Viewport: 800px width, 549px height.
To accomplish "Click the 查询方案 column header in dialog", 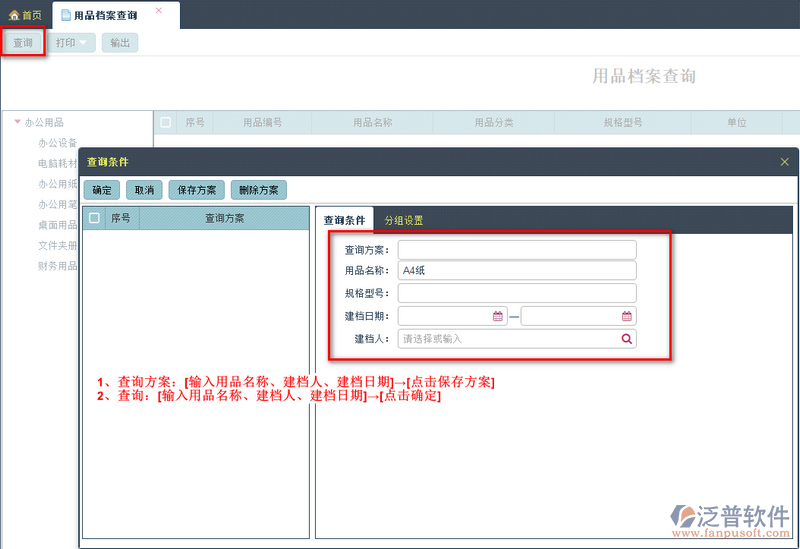I will point(224,218).
